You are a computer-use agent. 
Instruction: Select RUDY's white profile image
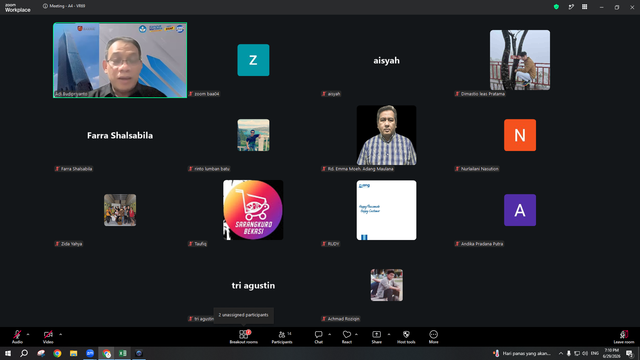coord(386,210)
